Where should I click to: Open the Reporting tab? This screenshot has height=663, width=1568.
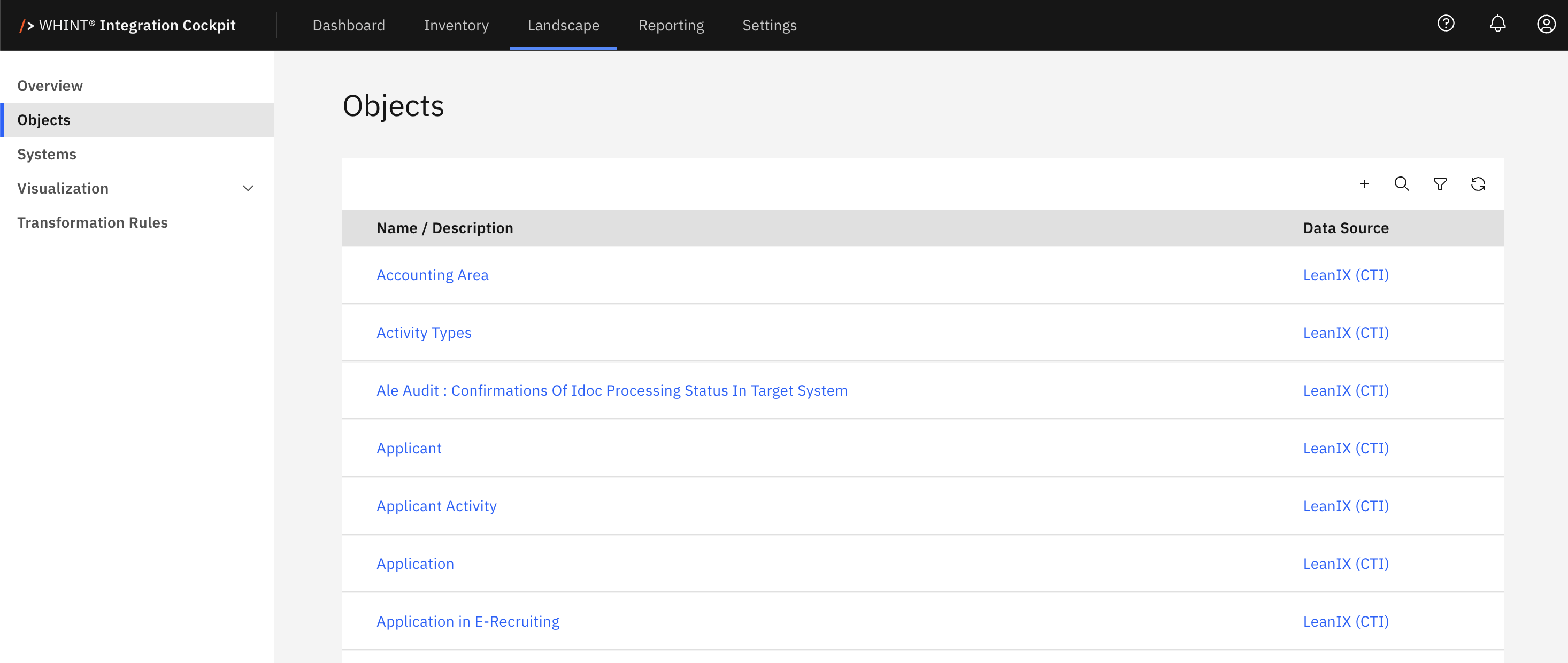[671, 25]
